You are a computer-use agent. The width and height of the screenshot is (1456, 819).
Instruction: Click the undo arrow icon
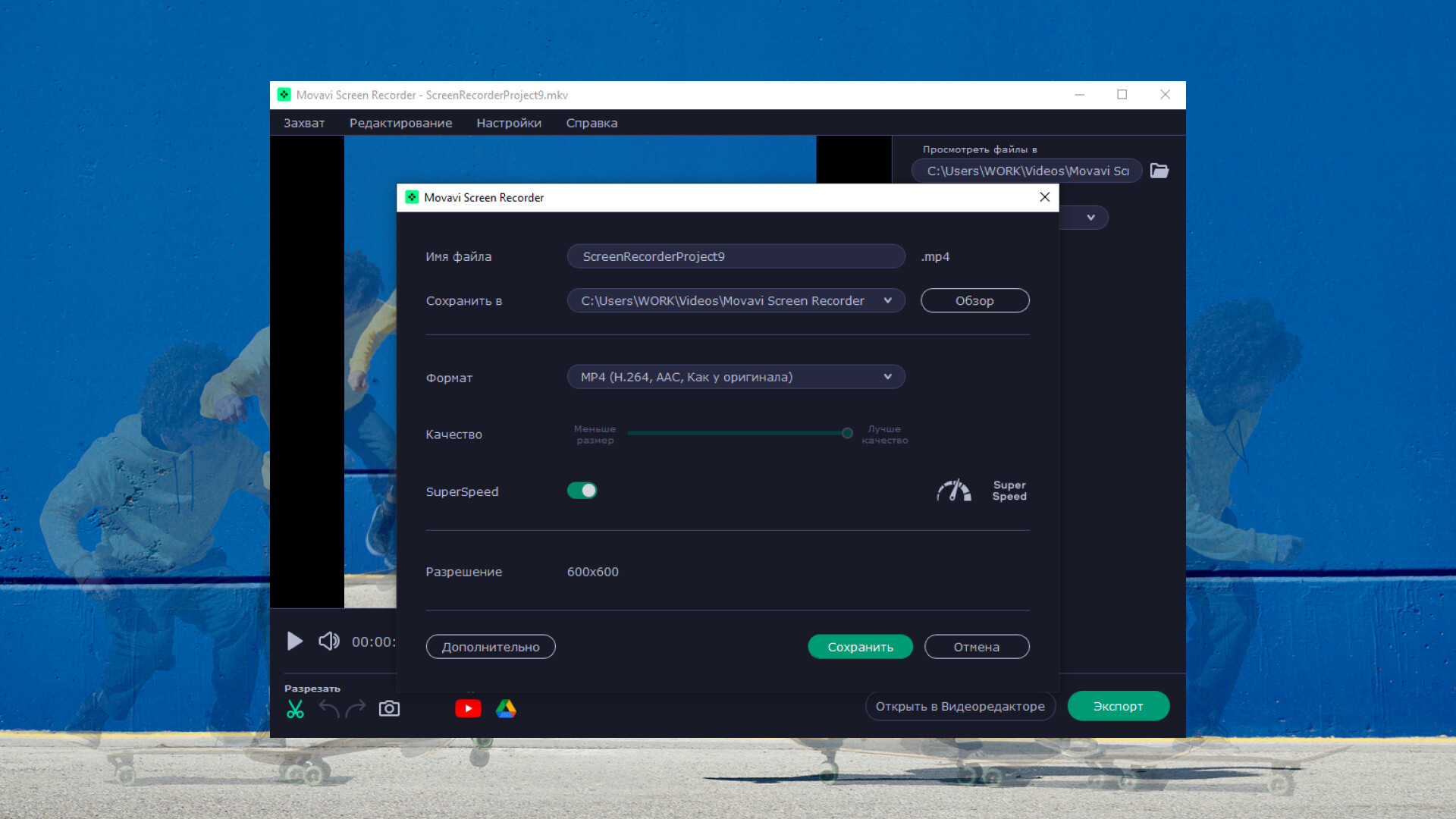[x=329, y=708]
